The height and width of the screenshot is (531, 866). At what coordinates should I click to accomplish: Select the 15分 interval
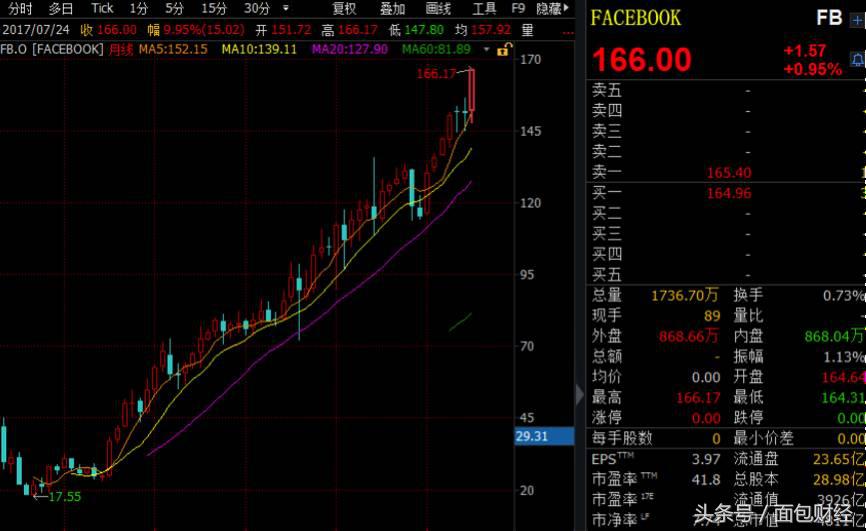coord(214,8)
